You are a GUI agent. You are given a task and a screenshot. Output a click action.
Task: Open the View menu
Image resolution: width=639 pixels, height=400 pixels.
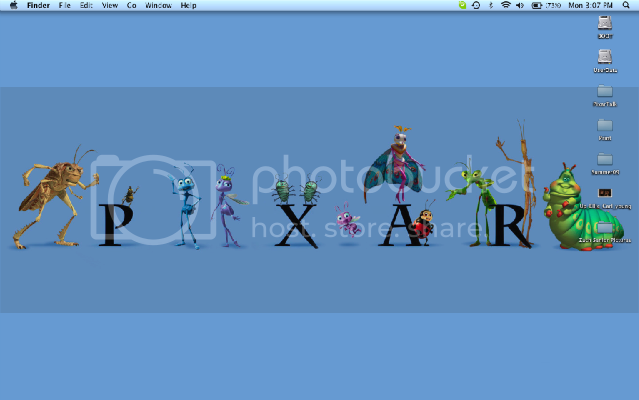109,6
